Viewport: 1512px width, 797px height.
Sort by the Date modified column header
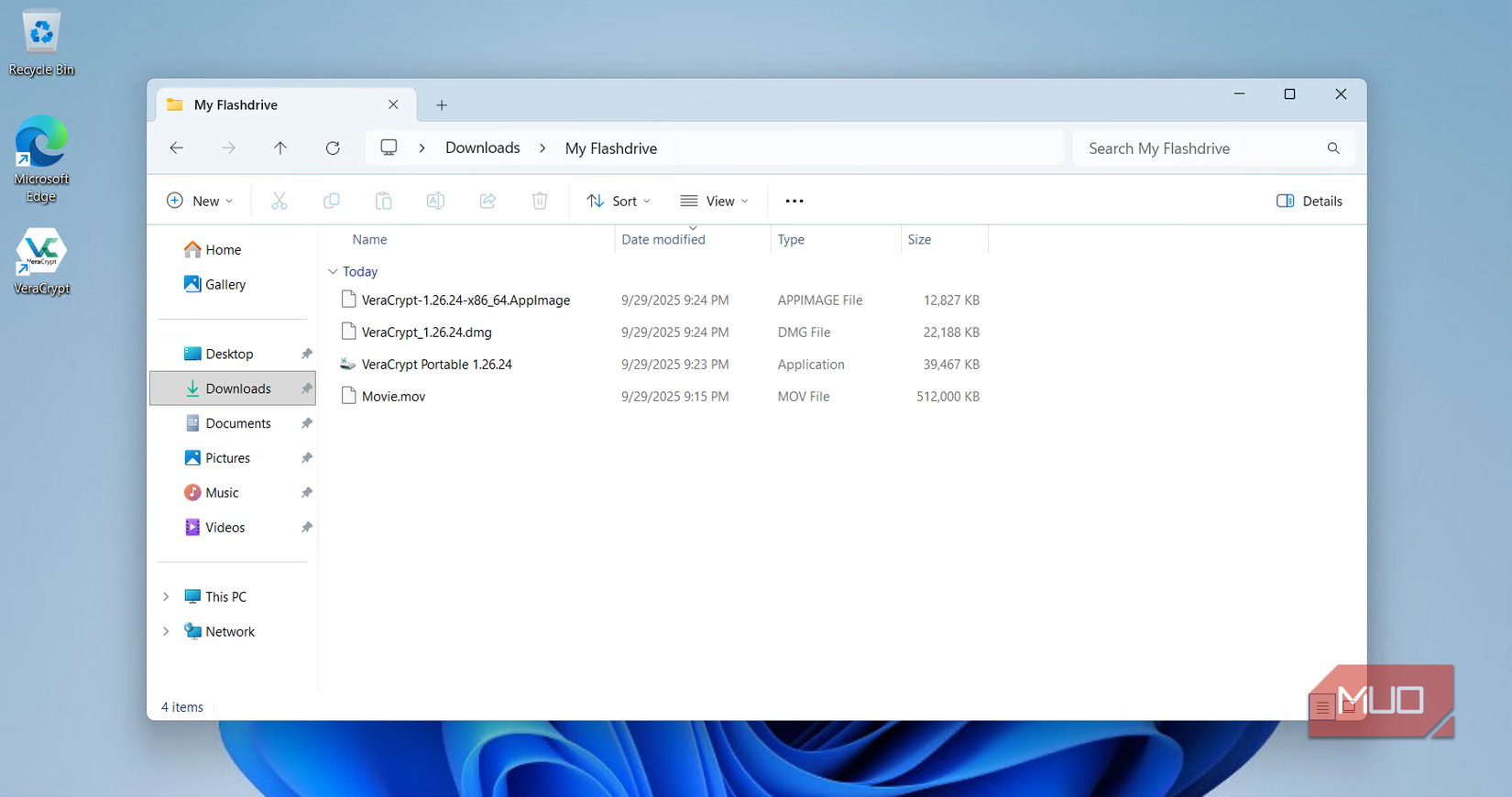tap(663, 240)
